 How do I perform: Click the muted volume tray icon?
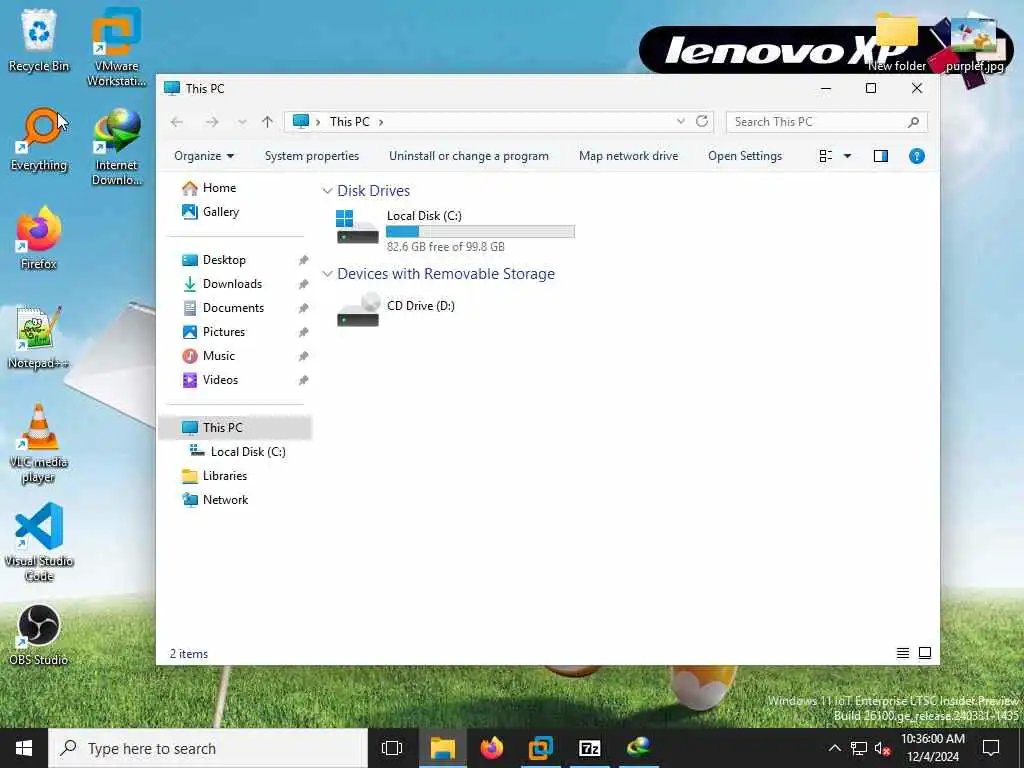(x=883, y=748)
